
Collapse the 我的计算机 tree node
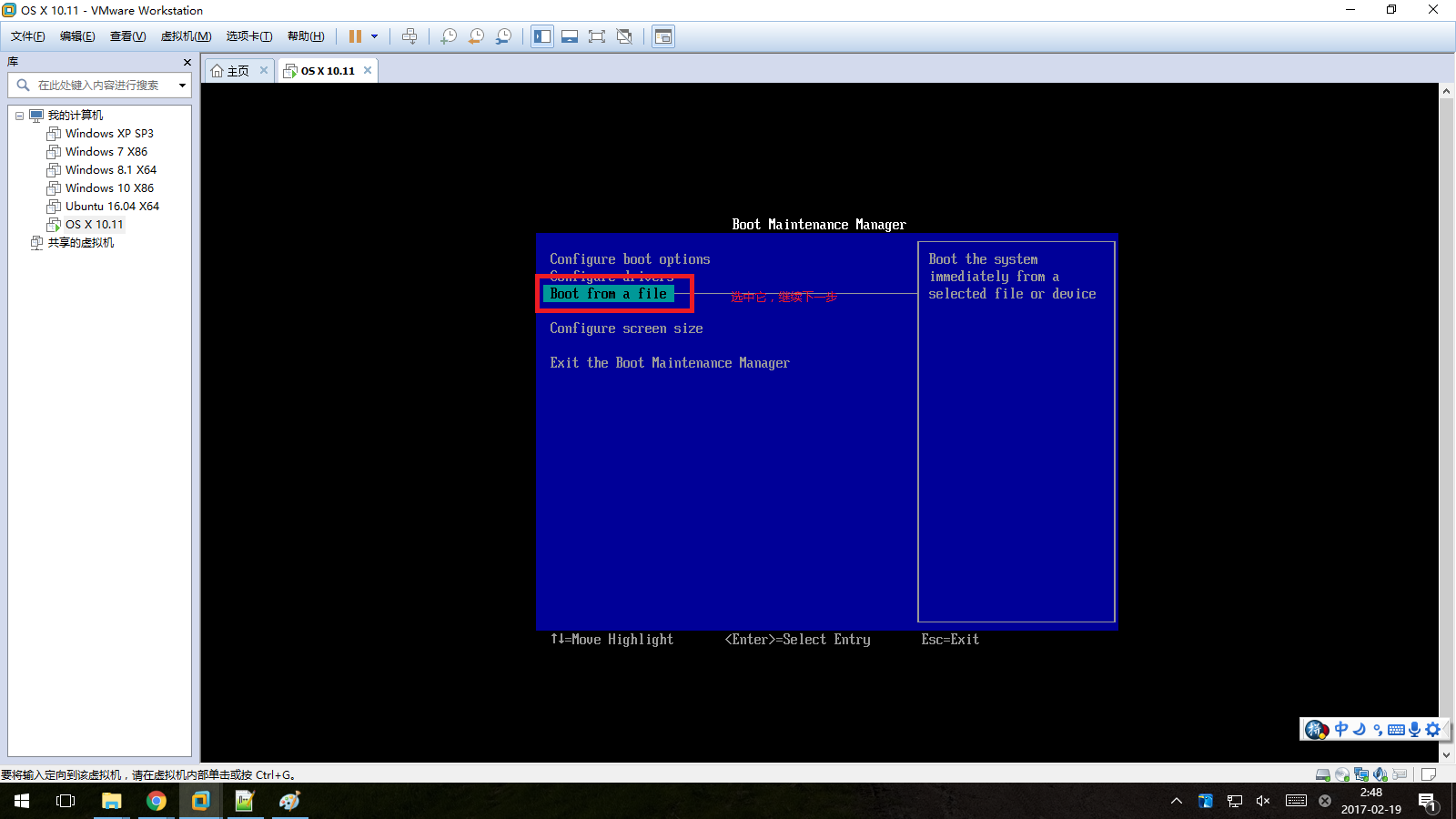20,115
